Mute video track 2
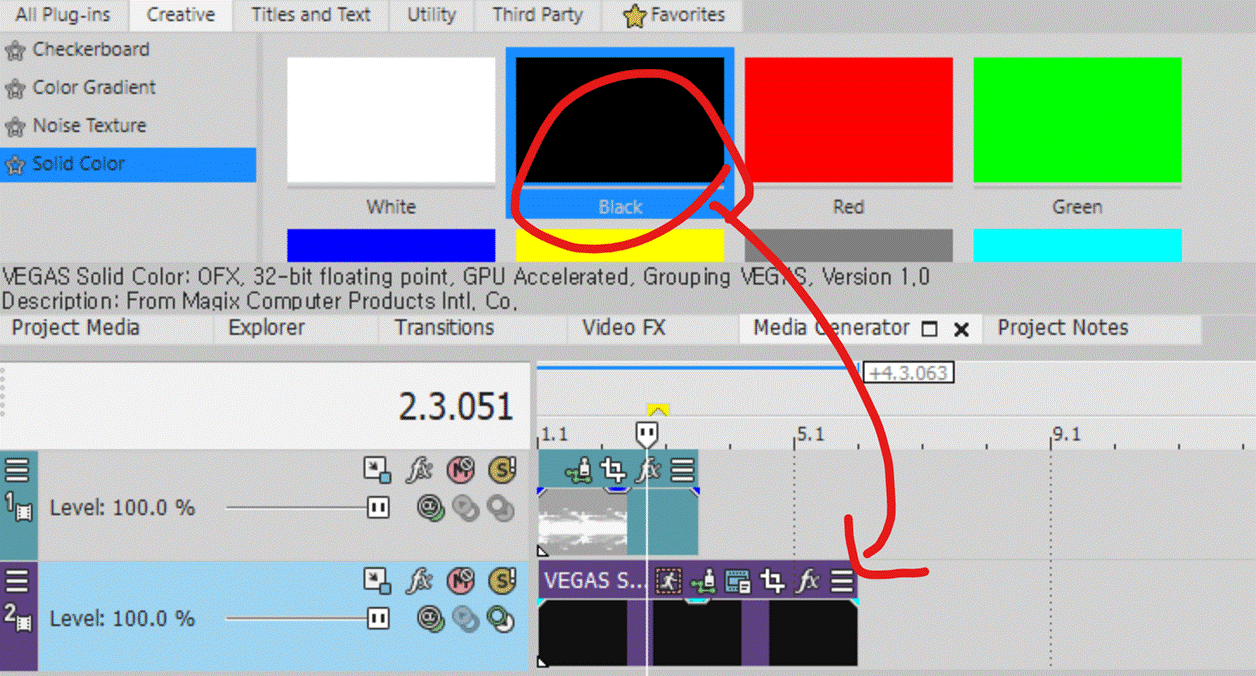The image size is (1256, 676). click(x=461, y=581)
